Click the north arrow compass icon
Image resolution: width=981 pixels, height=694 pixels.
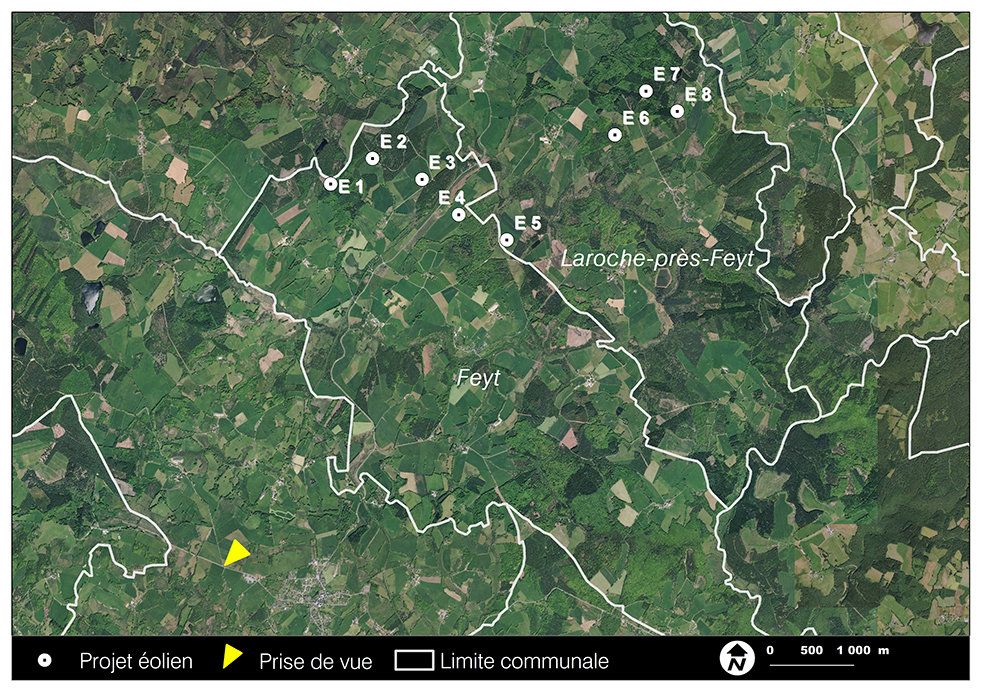pos(736,658)
